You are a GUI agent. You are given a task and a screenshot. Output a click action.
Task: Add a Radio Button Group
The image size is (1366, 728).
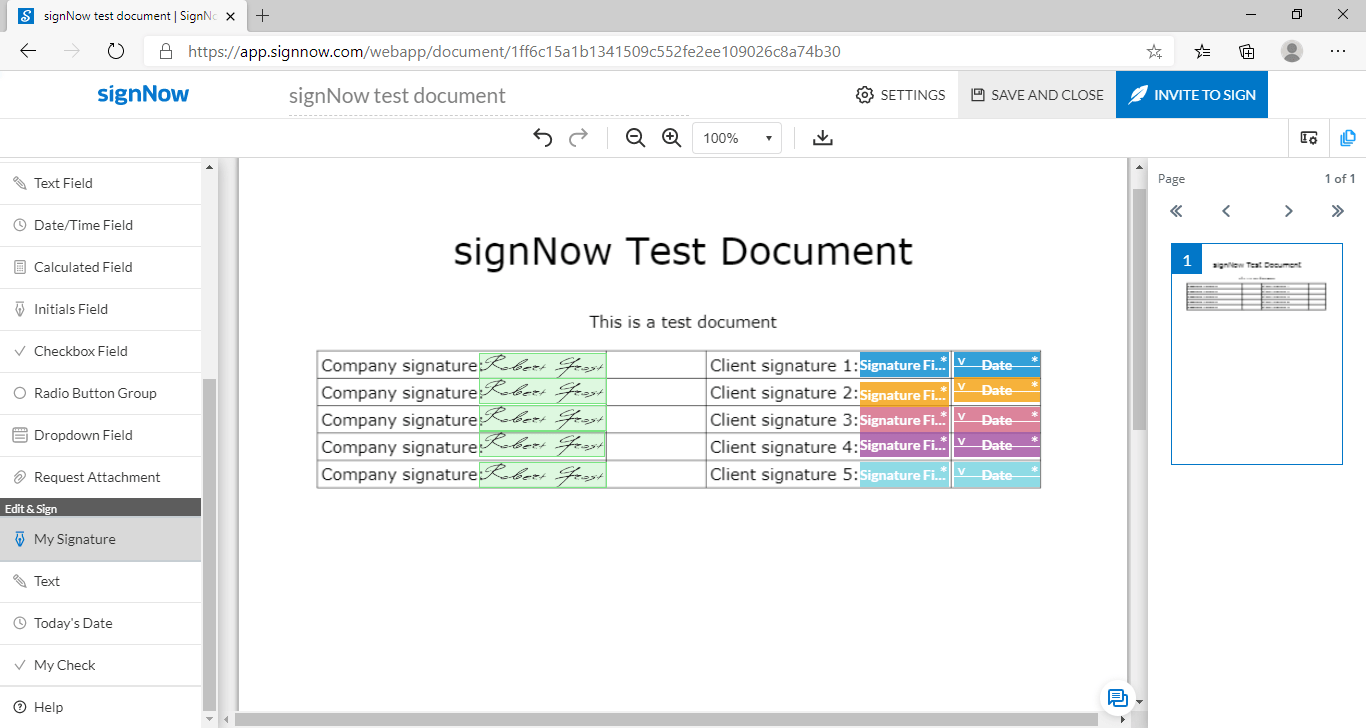[x=100, y=393]
